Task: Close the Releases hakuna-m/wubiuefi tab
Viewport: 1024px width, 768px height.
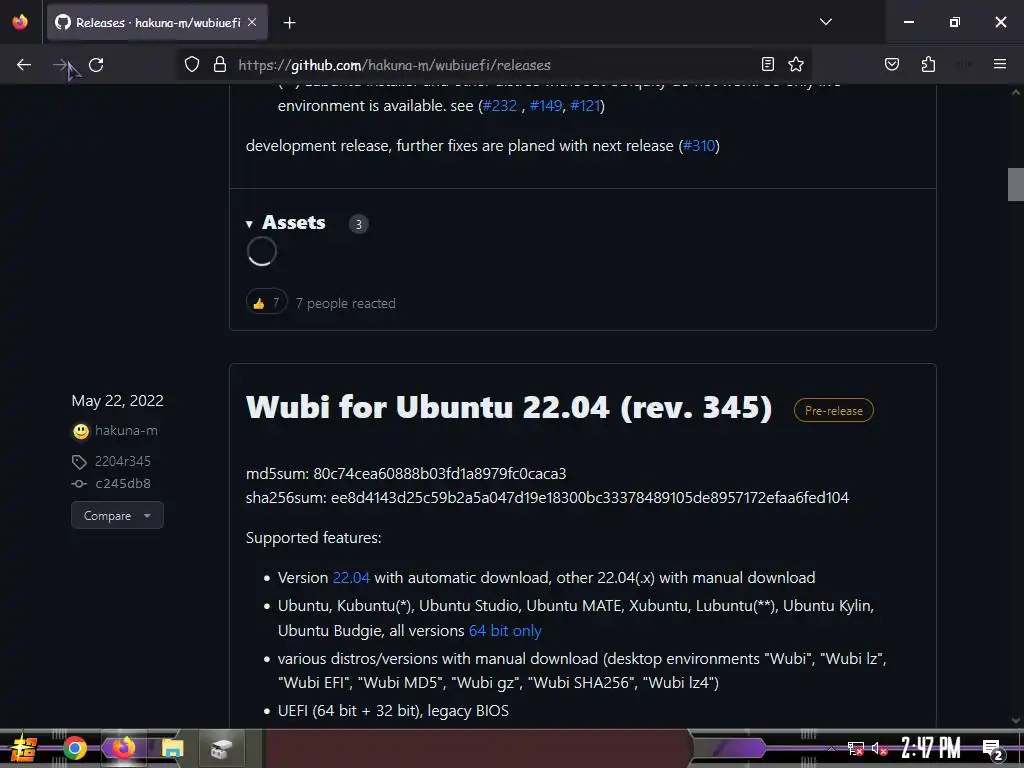Action: point(252,22)
